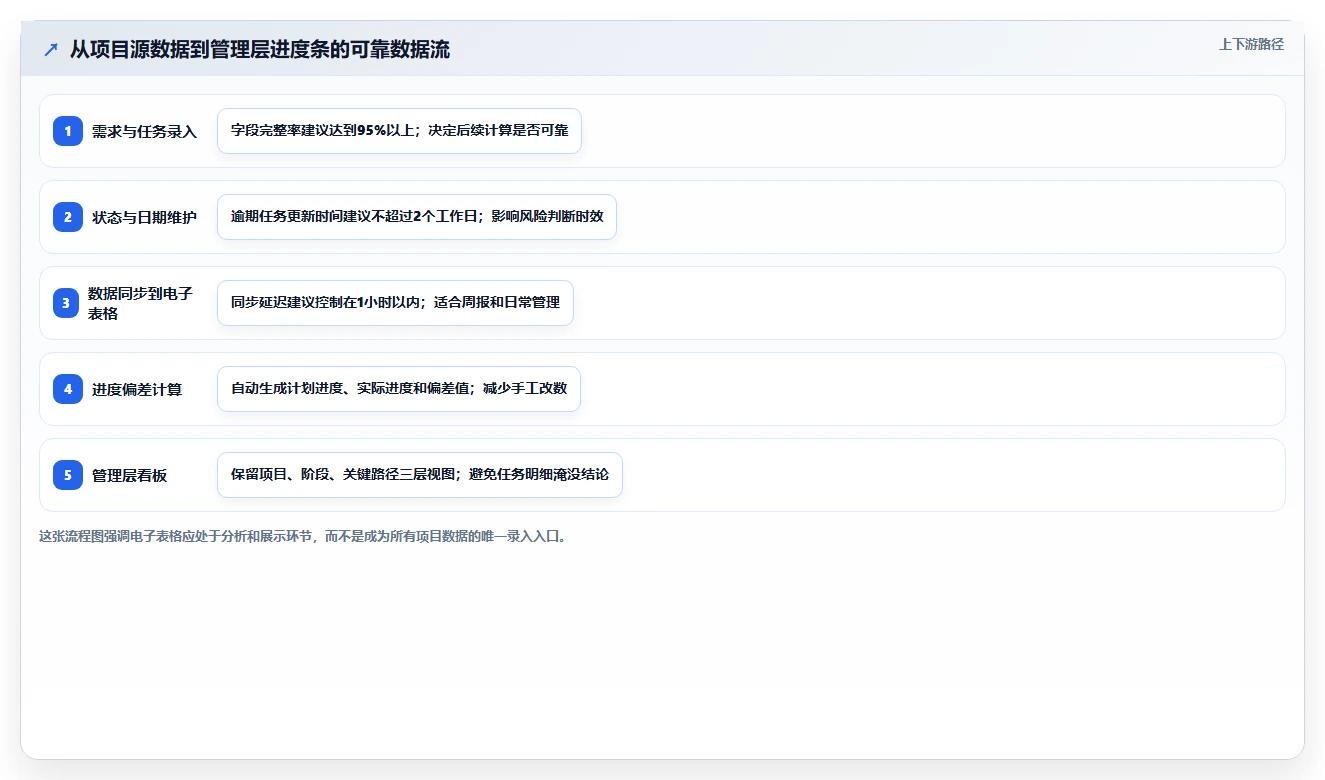Select the 管理层看板 step label
Screen dimensions: 1325x780
[x=129, y=475]
